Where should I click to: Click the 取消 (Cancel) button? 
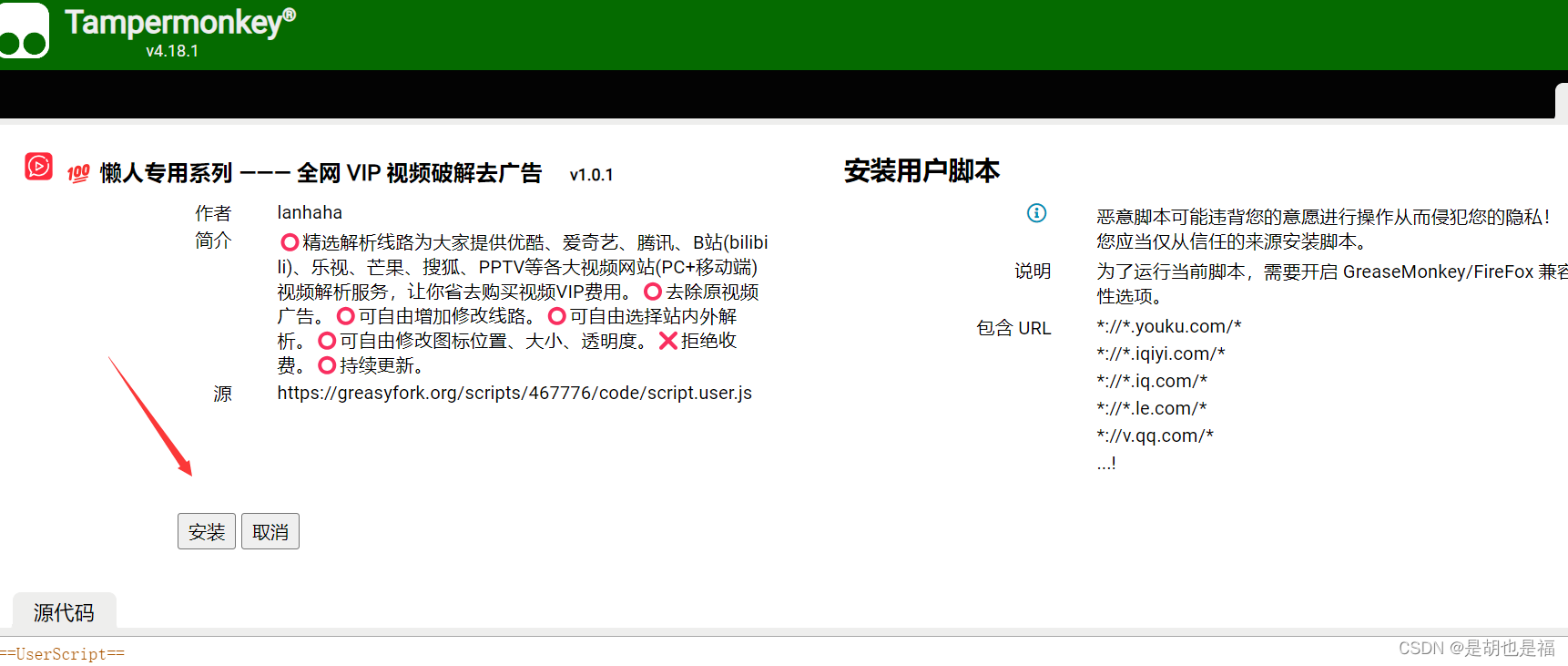coord(270,532)
